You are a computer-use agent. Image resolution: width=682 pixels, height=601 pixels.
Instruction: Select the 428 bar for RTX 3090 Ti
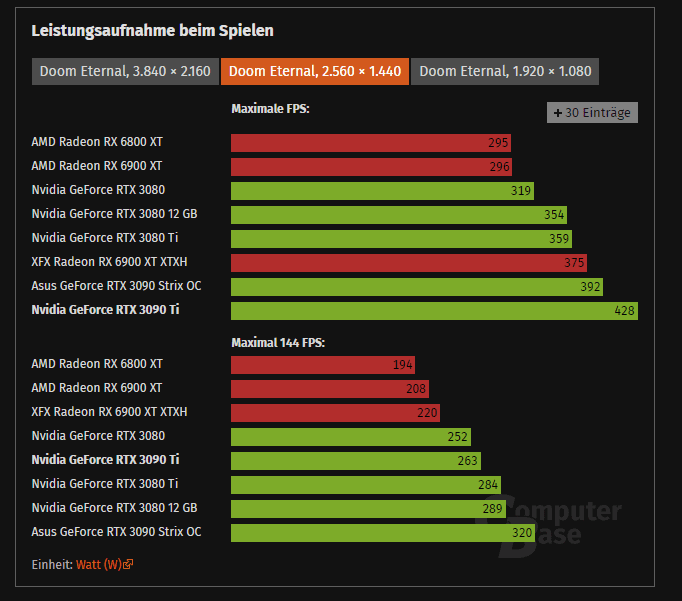435,311
